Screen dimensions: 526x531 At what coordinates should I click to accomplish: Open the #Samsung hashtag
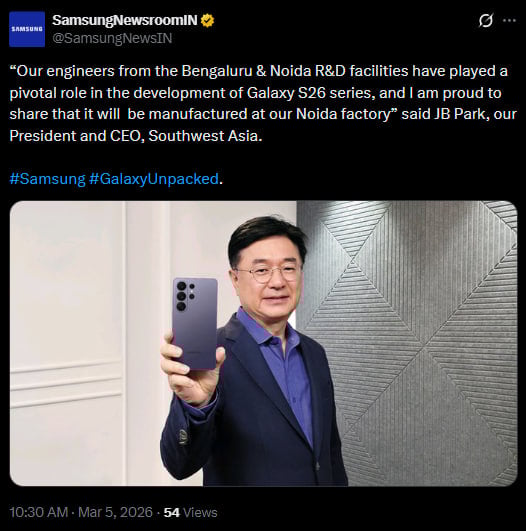(x=47, y=178)
